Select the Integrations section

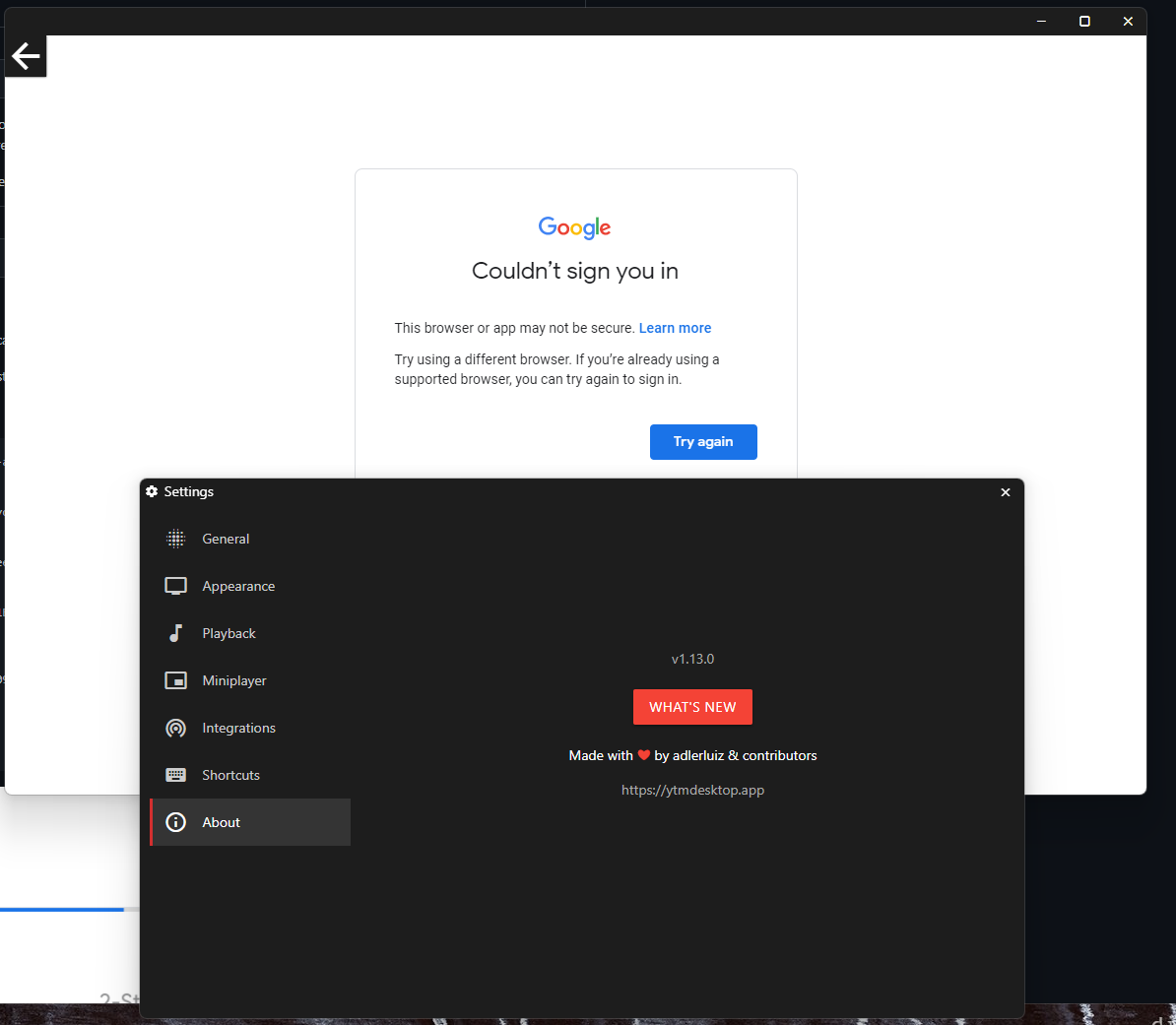[x=250, y=728]
